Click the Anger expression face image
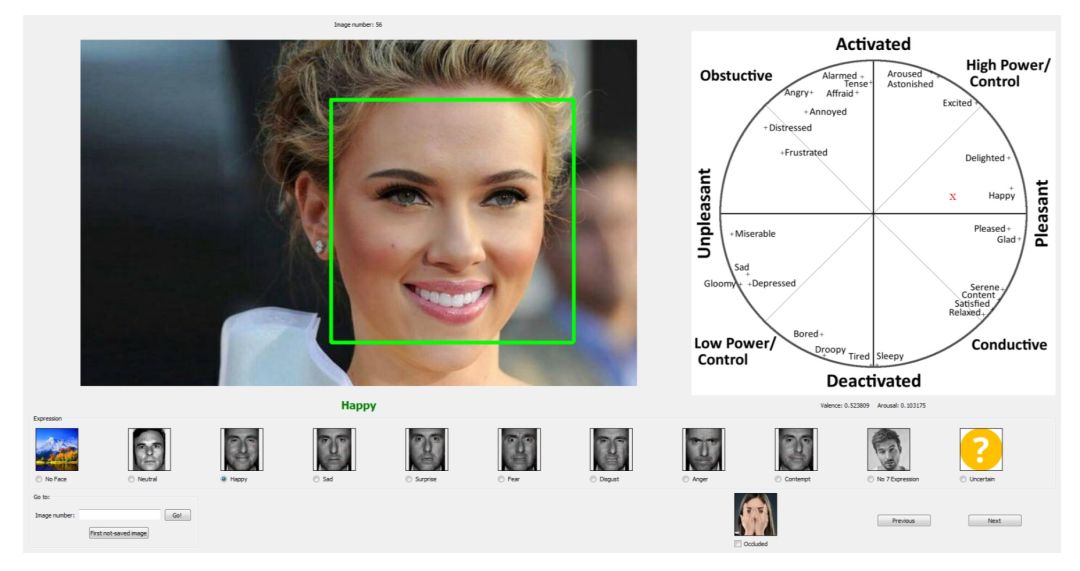Viewport: 1080px width, 571px height. coord(703,449)
